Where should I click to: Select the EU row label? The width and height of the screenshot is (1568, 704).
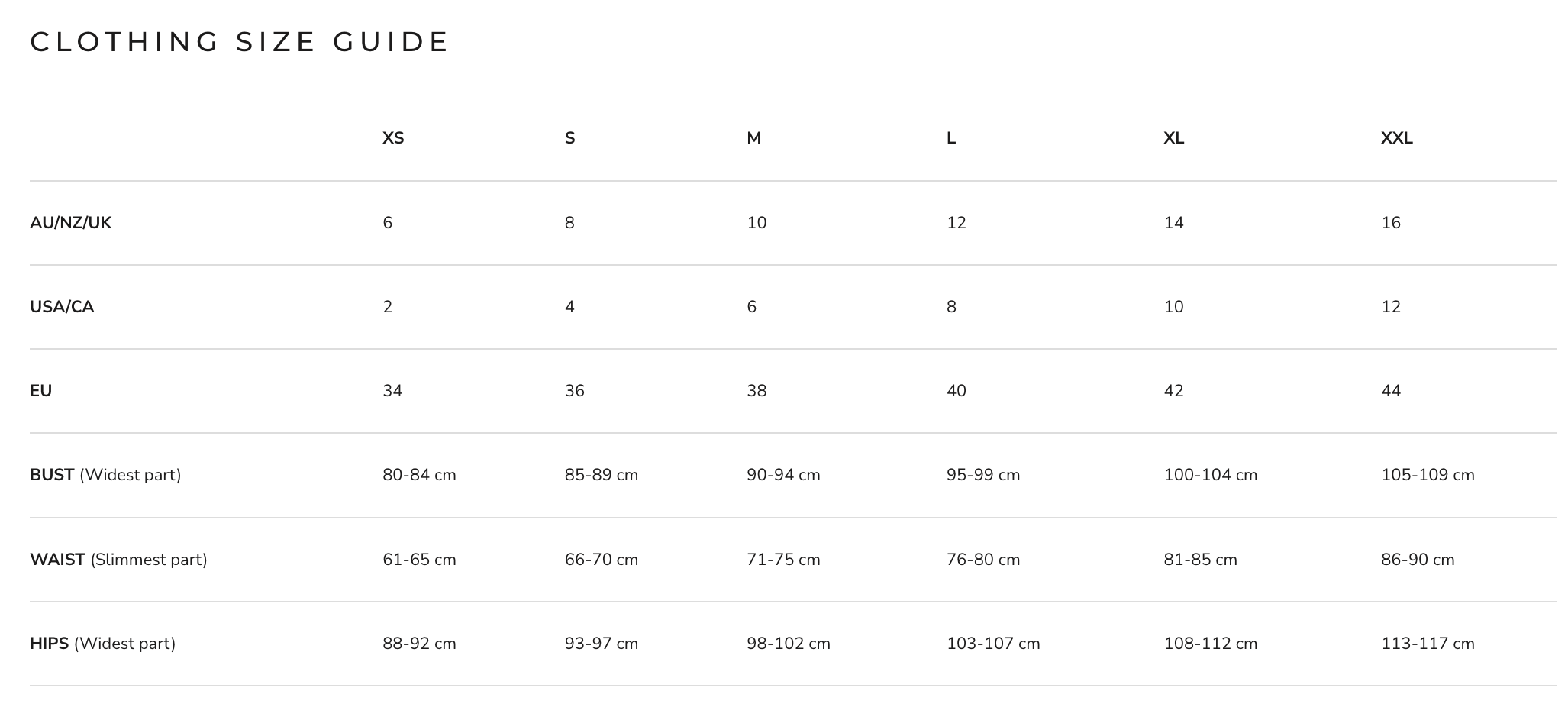pos(41,391)
